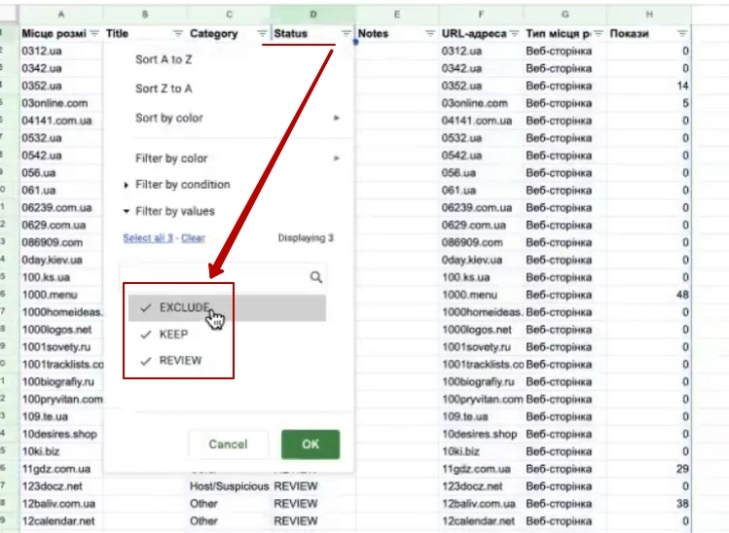Uncheck the KEEP filter value
Viewport: 729px width, 533px height.
coord(146,334)
